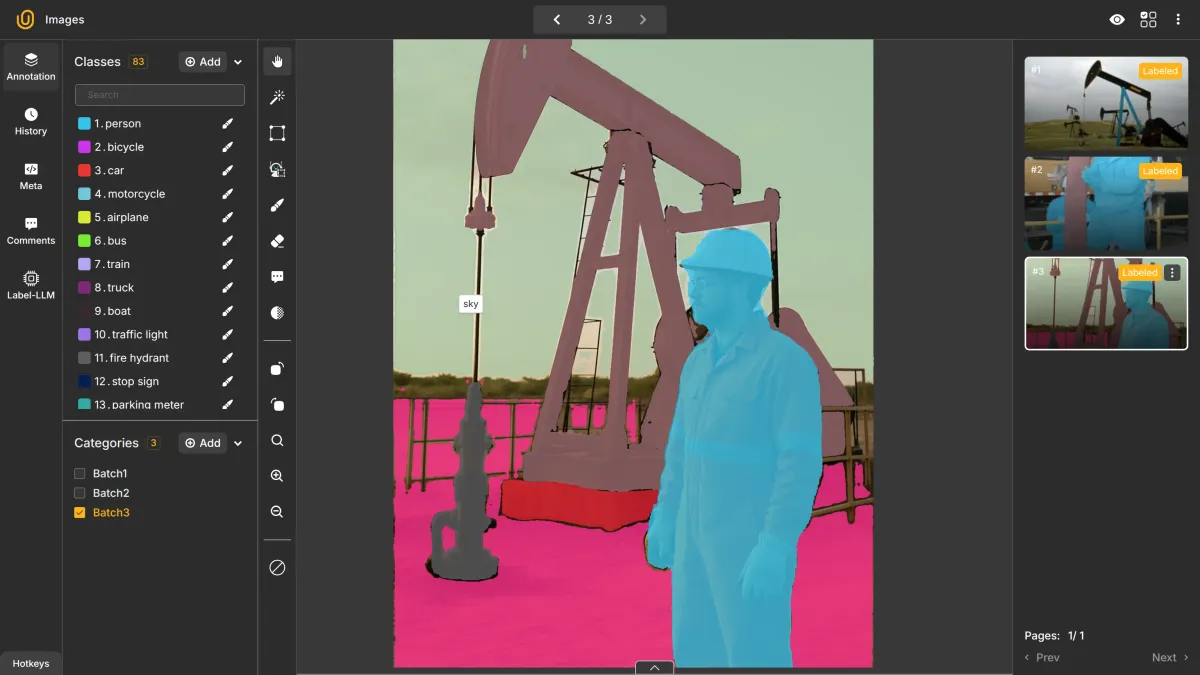Click the clear annotations slashed-circle icon

tap(277, 568)
